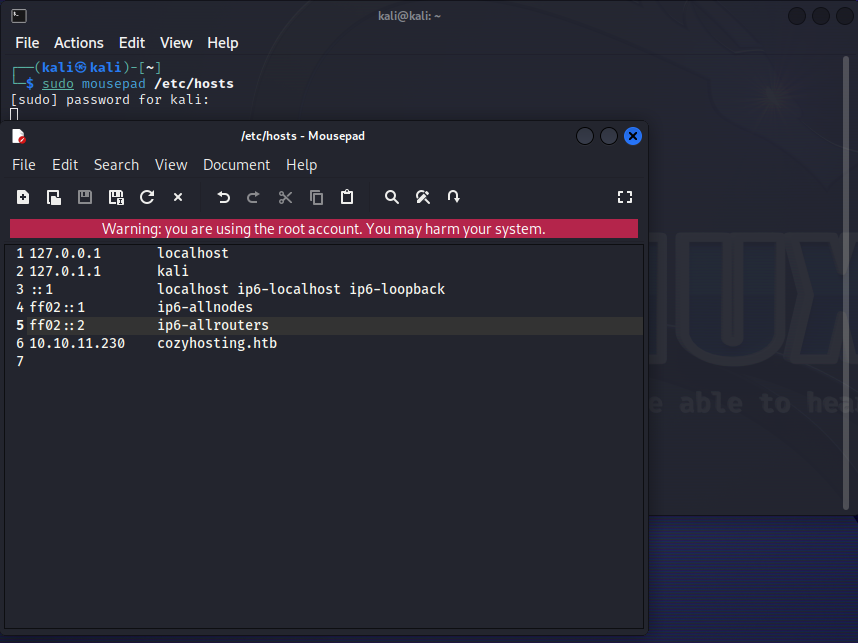Click the Find and Replace toolbar icon

pos(423,197)
